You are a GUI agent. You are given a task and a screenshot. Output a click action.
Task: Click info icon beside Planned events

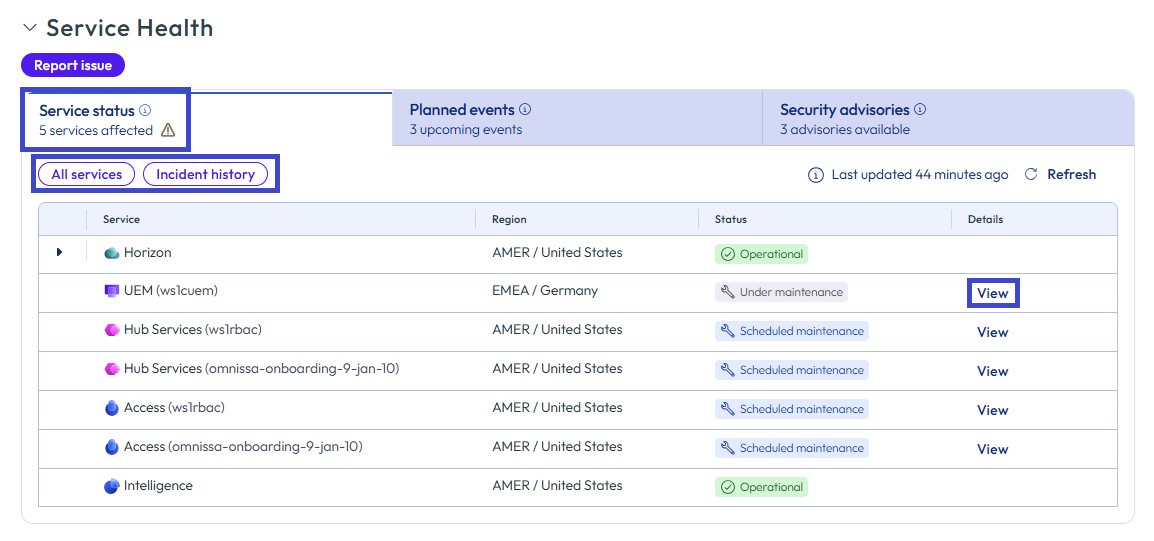point(525,110)
